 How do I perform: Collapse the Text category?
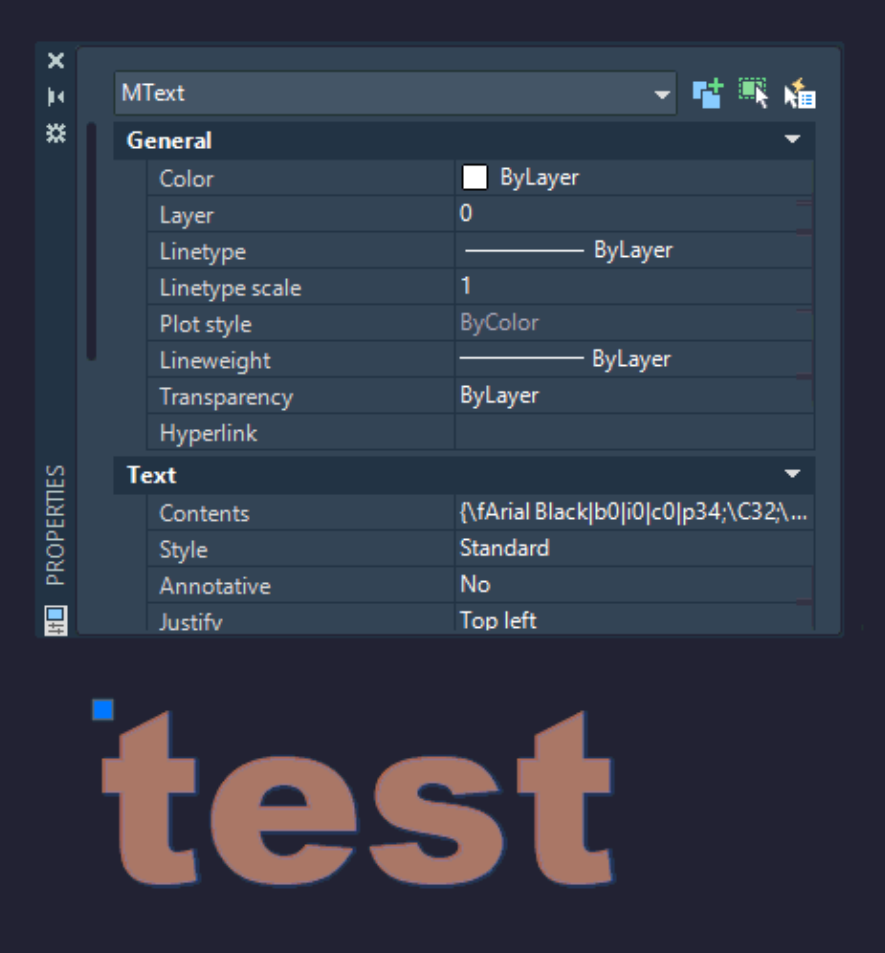click(x=793, y=474)
